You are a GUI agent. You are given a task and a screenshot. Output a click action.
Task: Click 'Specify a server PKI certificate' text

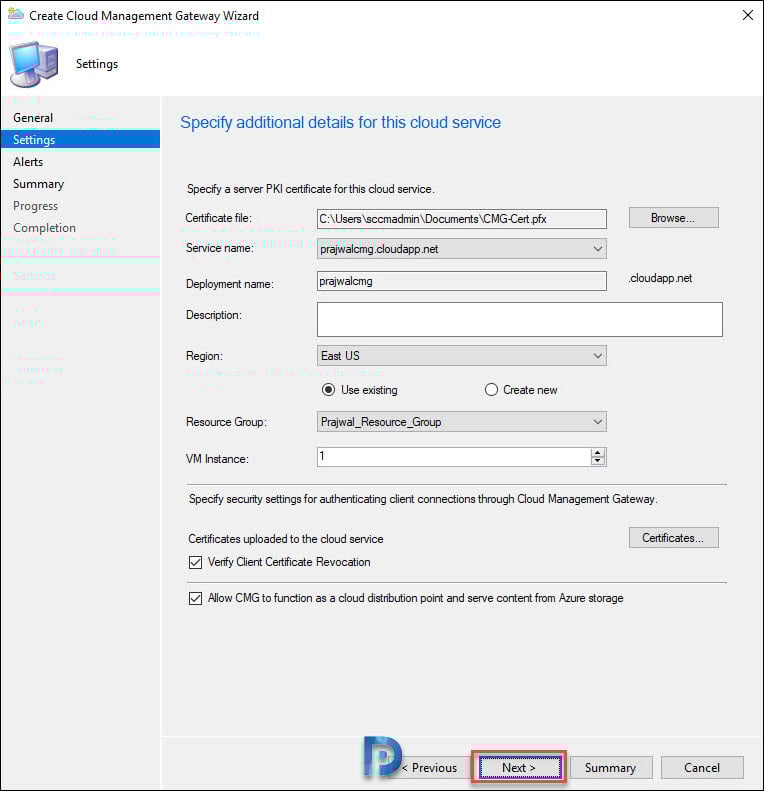(x=310, y=189)
